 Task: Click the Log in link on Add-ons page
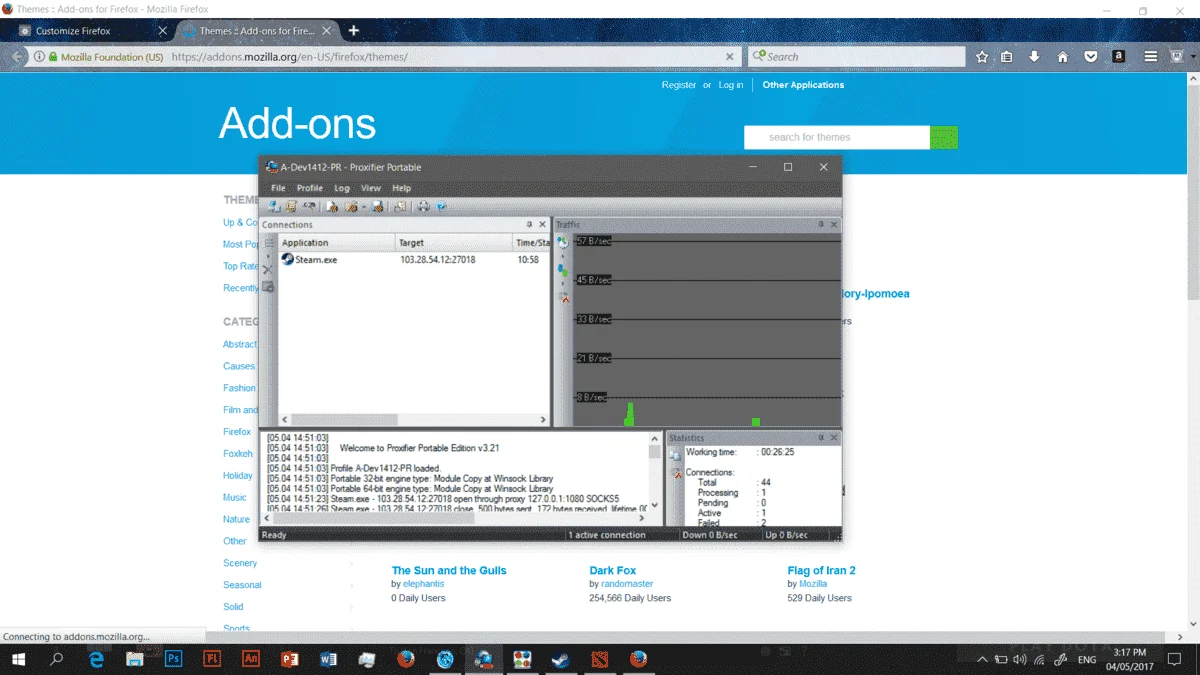pos(731,85)
